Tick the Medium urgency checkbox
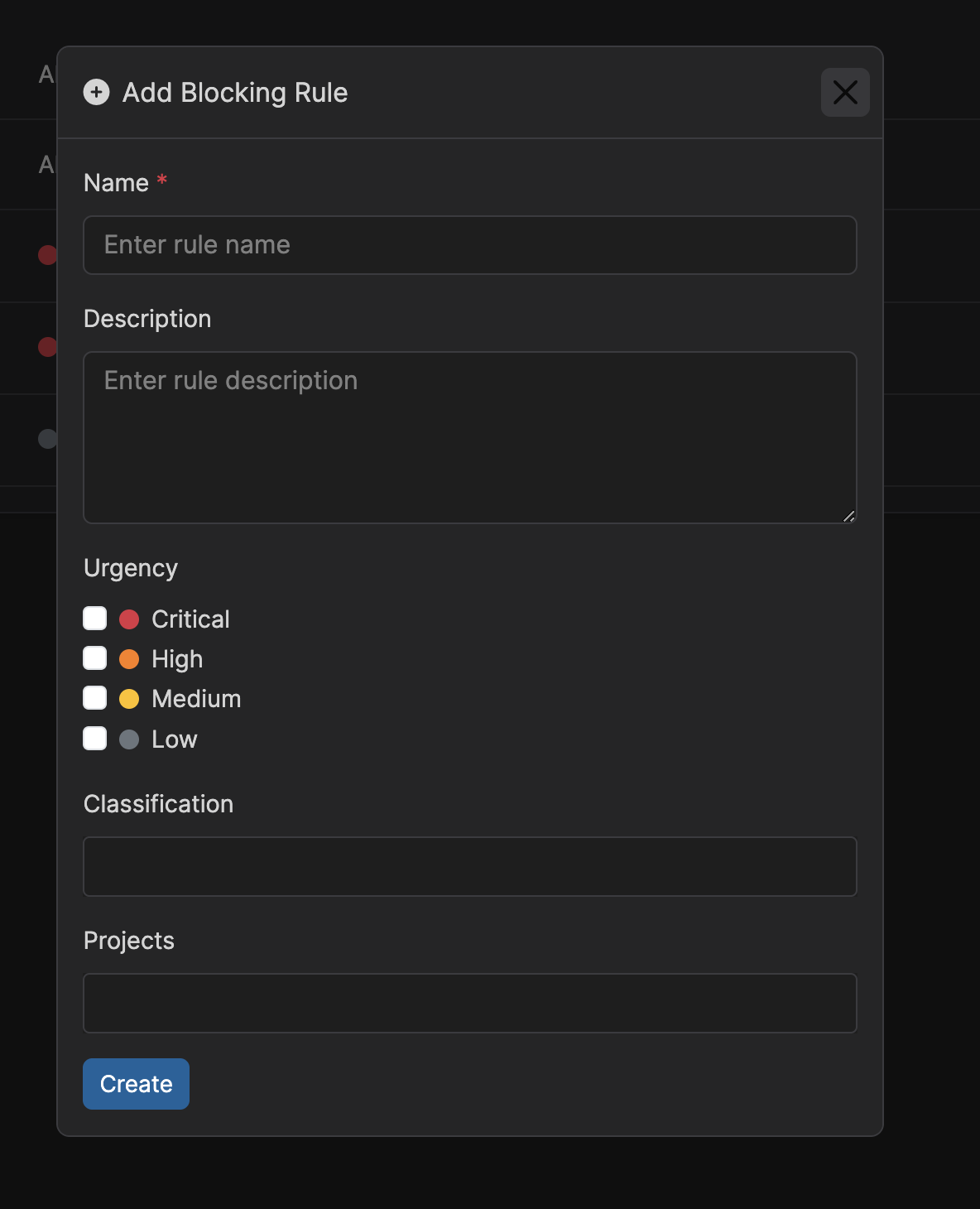980x1209 pixels. click(x=95, y=698)
